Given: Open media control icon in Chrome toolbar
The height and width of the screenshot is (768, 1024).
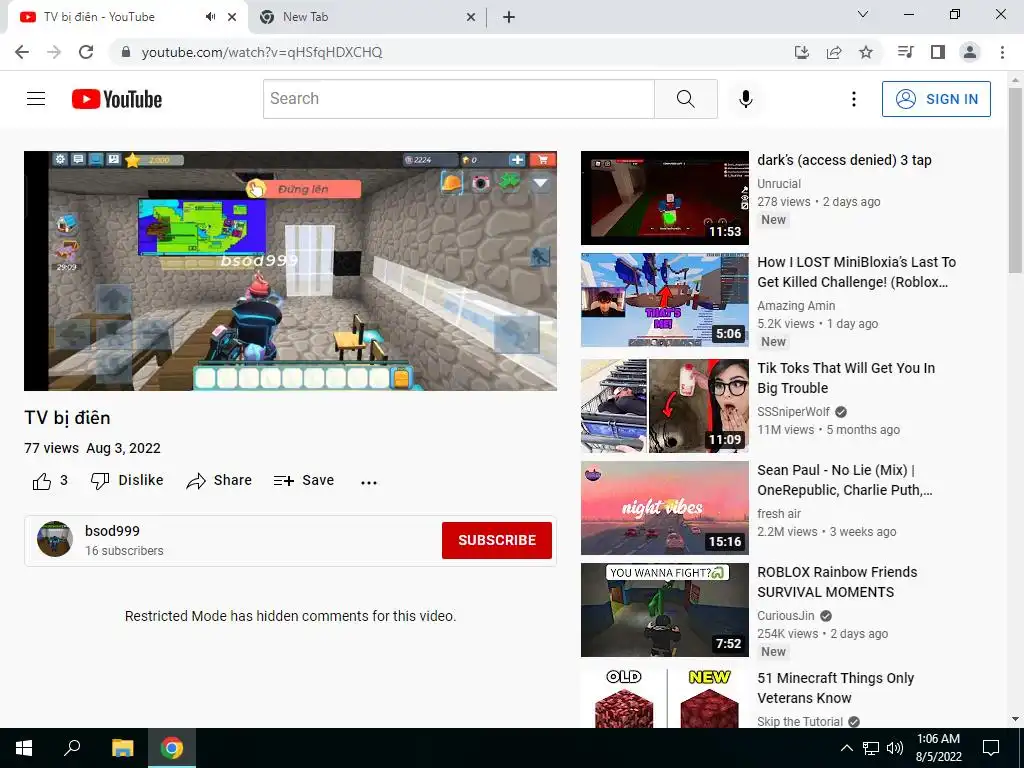Looking at the screenshot, I should [x=905, y=52].
